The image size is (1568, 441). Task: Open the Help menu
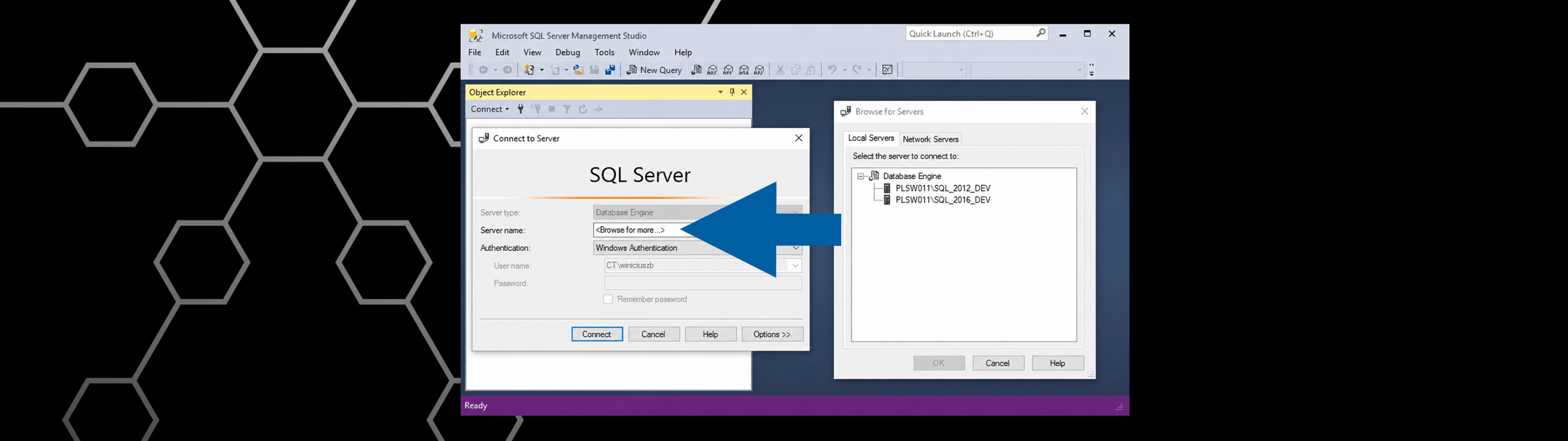point(683,53)
